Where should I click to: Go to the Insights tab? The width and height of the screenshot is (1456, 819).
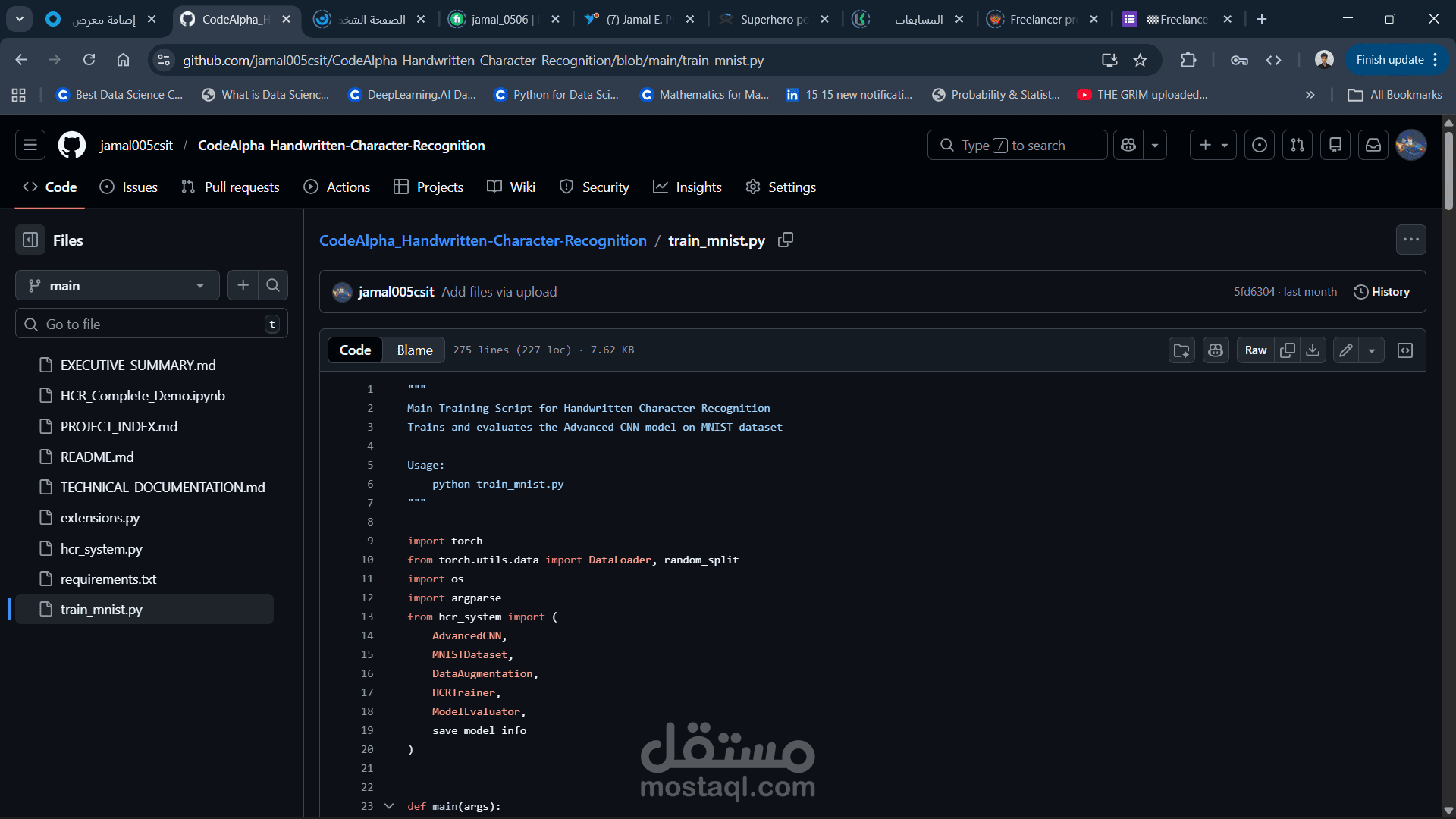(687, 187)
